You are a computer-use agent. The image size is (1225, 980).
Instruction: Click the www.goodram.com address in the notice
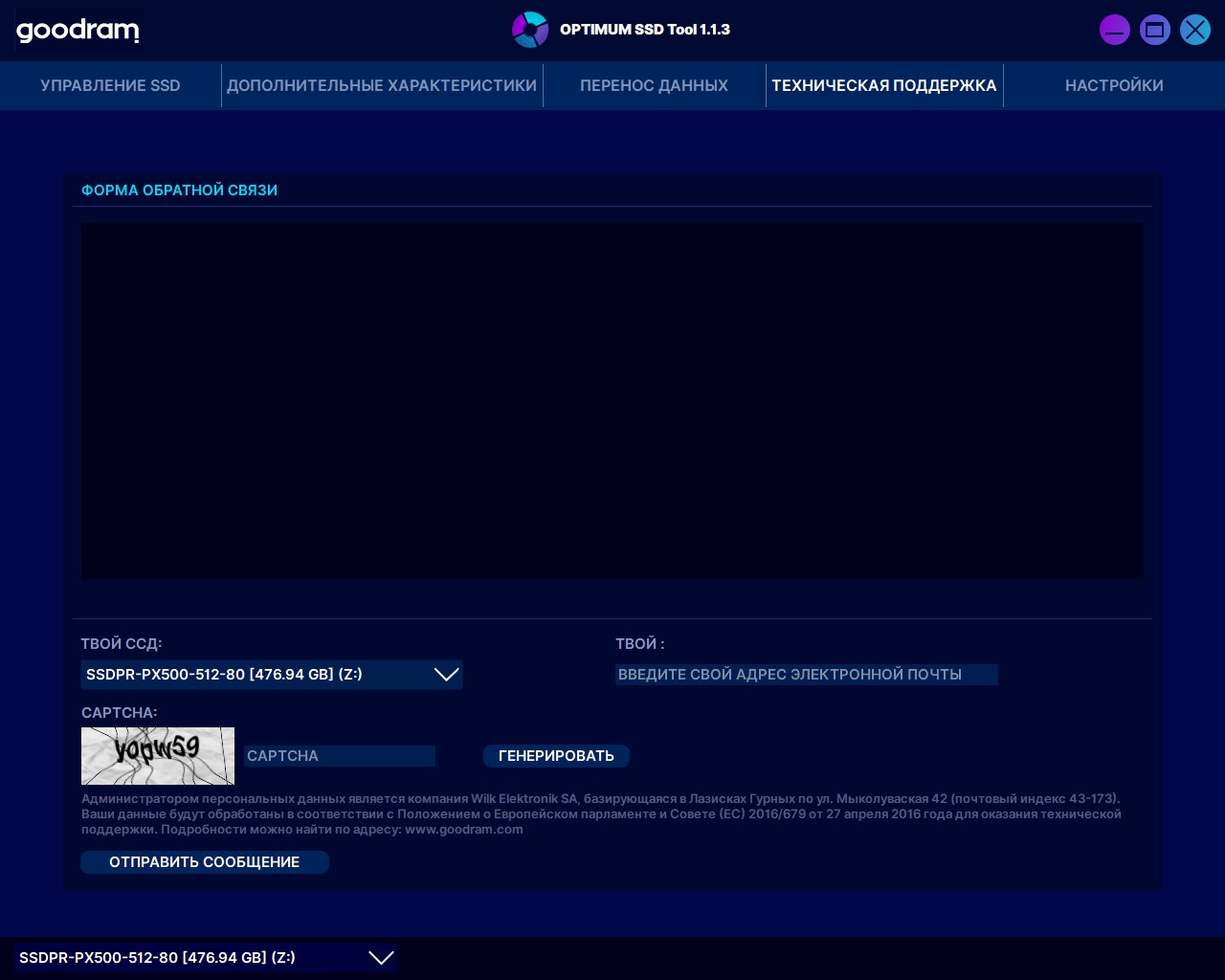464,830
